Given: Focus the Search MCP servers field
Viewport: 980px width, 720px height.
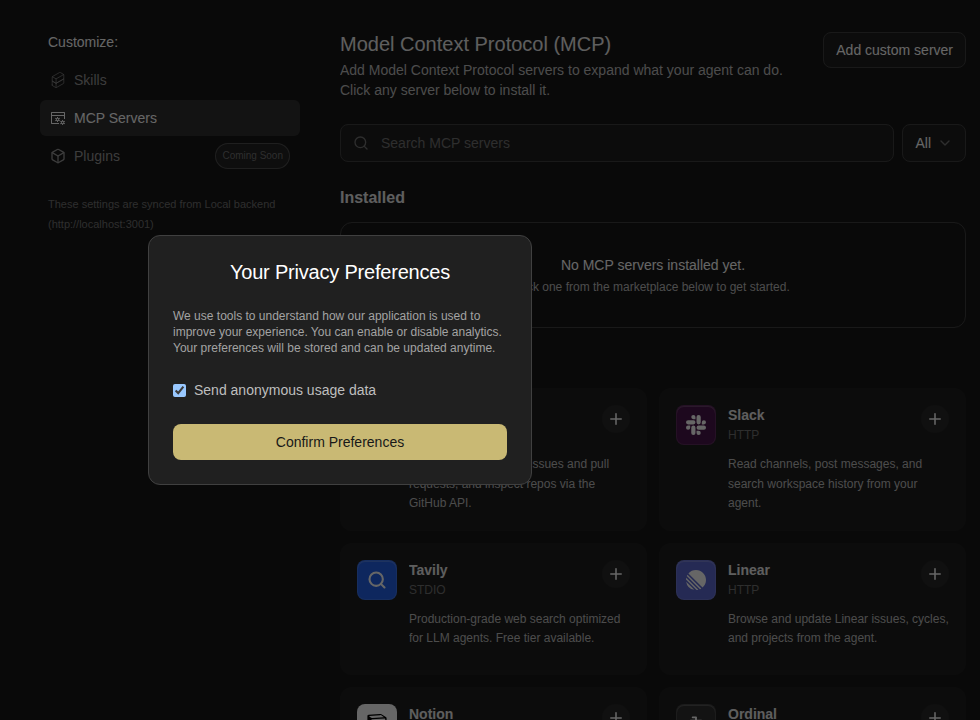Looking at the screenshot, I should click(x=617, y=143).
